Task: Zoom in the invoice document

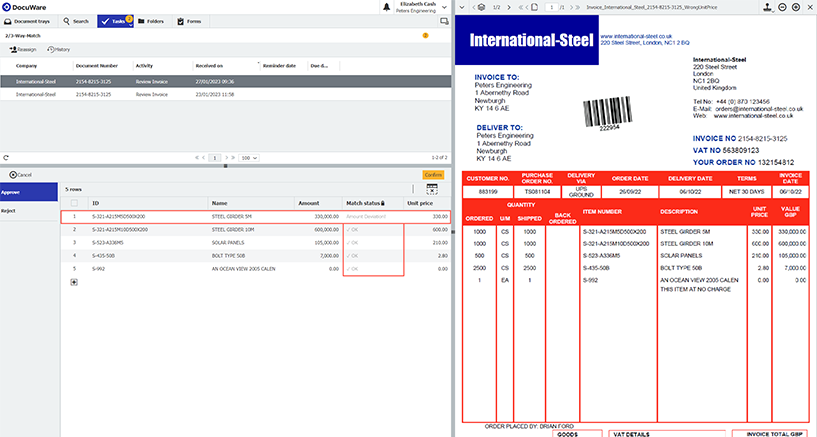Action: click(796, 7)
